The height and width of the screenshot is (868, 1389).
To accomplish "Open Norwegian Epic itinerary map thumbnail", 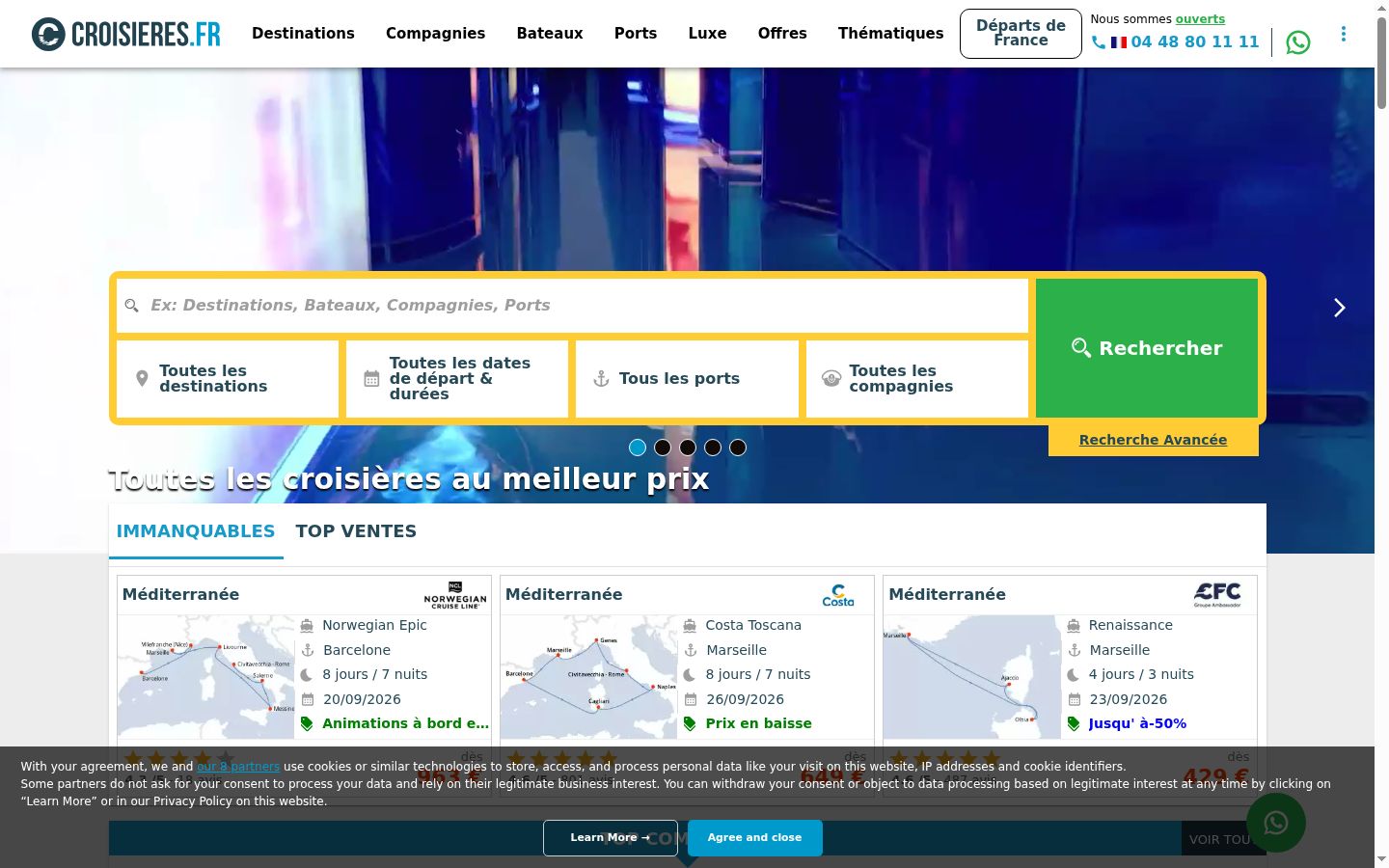I will click(x=205, y=677).
